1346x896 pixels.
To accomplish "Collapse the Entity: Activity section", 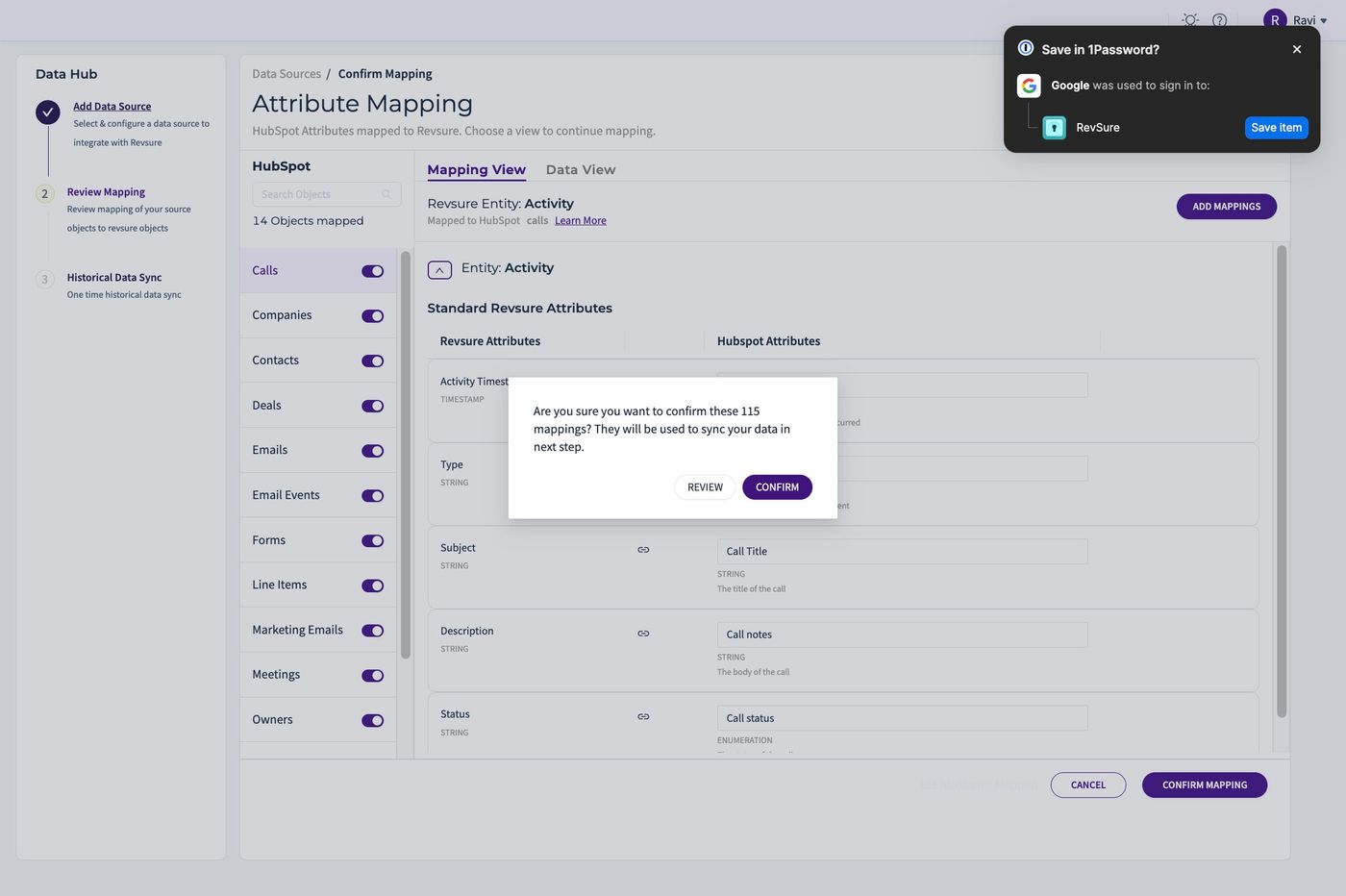I will point(439,270).
